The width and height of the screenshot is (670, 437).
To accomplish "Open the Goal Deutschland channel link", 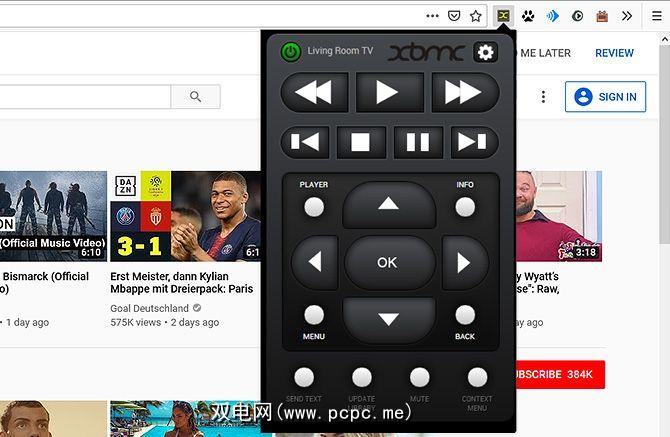I will click(x=150, y=308).
